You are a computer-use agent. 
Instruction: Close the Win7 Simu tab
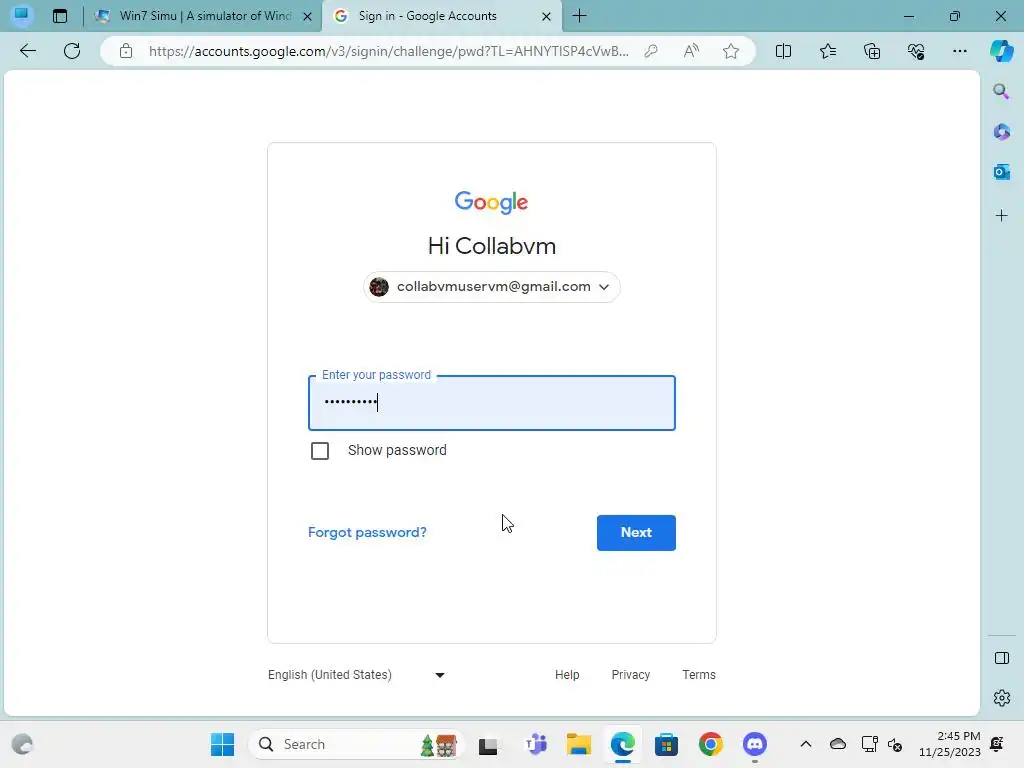pos(307,16)
